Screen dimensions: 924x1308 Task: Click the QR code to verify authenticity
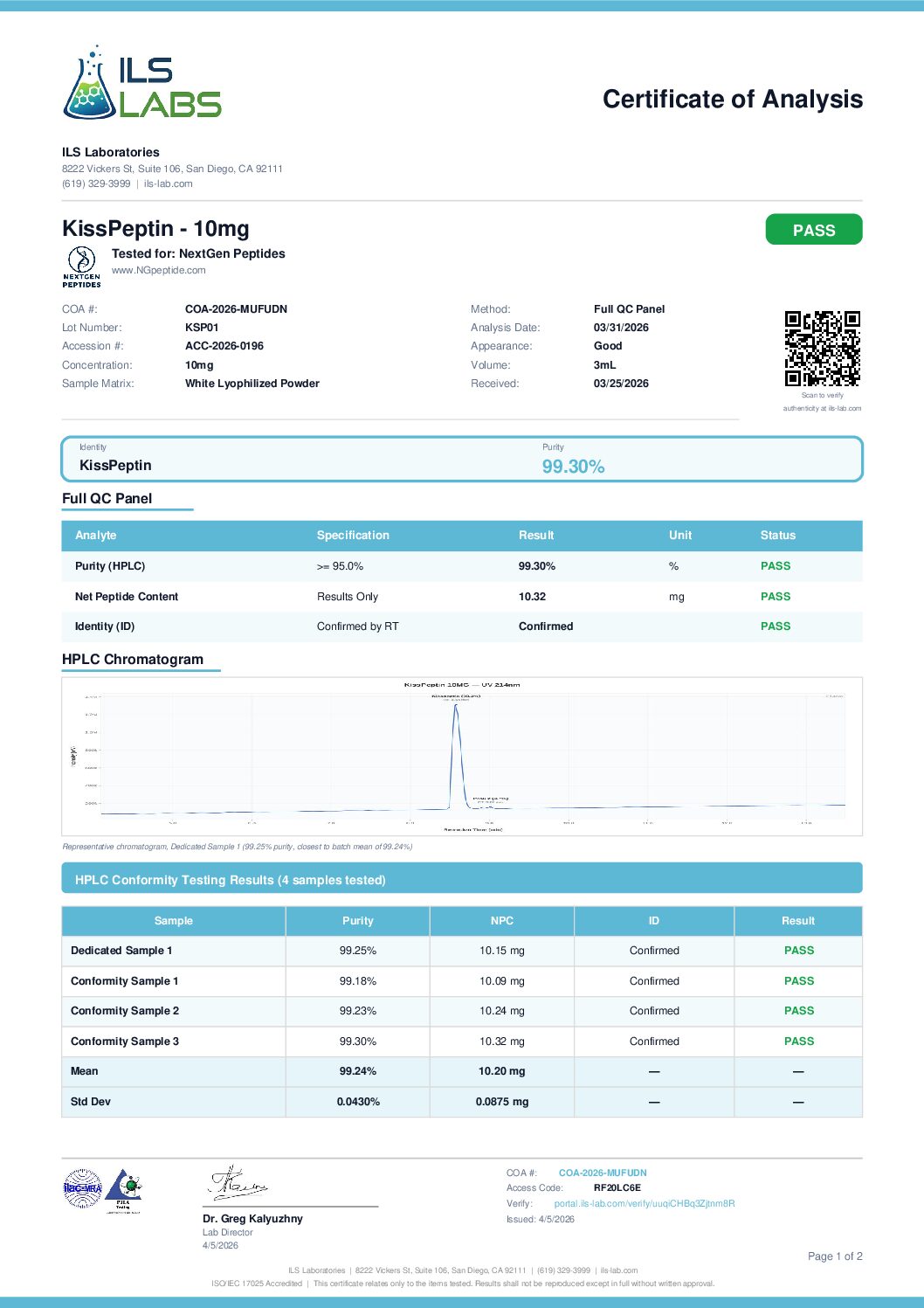point(822,348)
